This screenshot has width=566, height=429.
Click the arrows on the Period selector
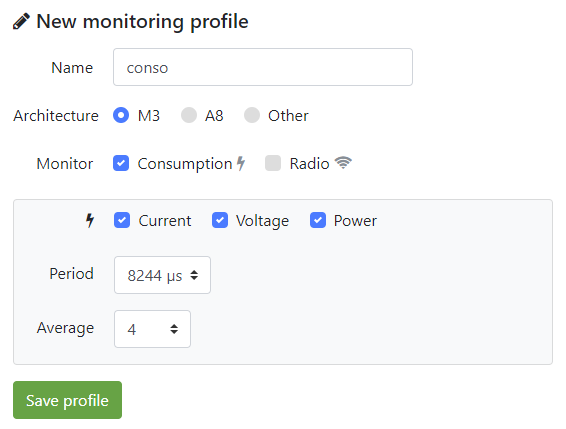click(x=194, y=275)
